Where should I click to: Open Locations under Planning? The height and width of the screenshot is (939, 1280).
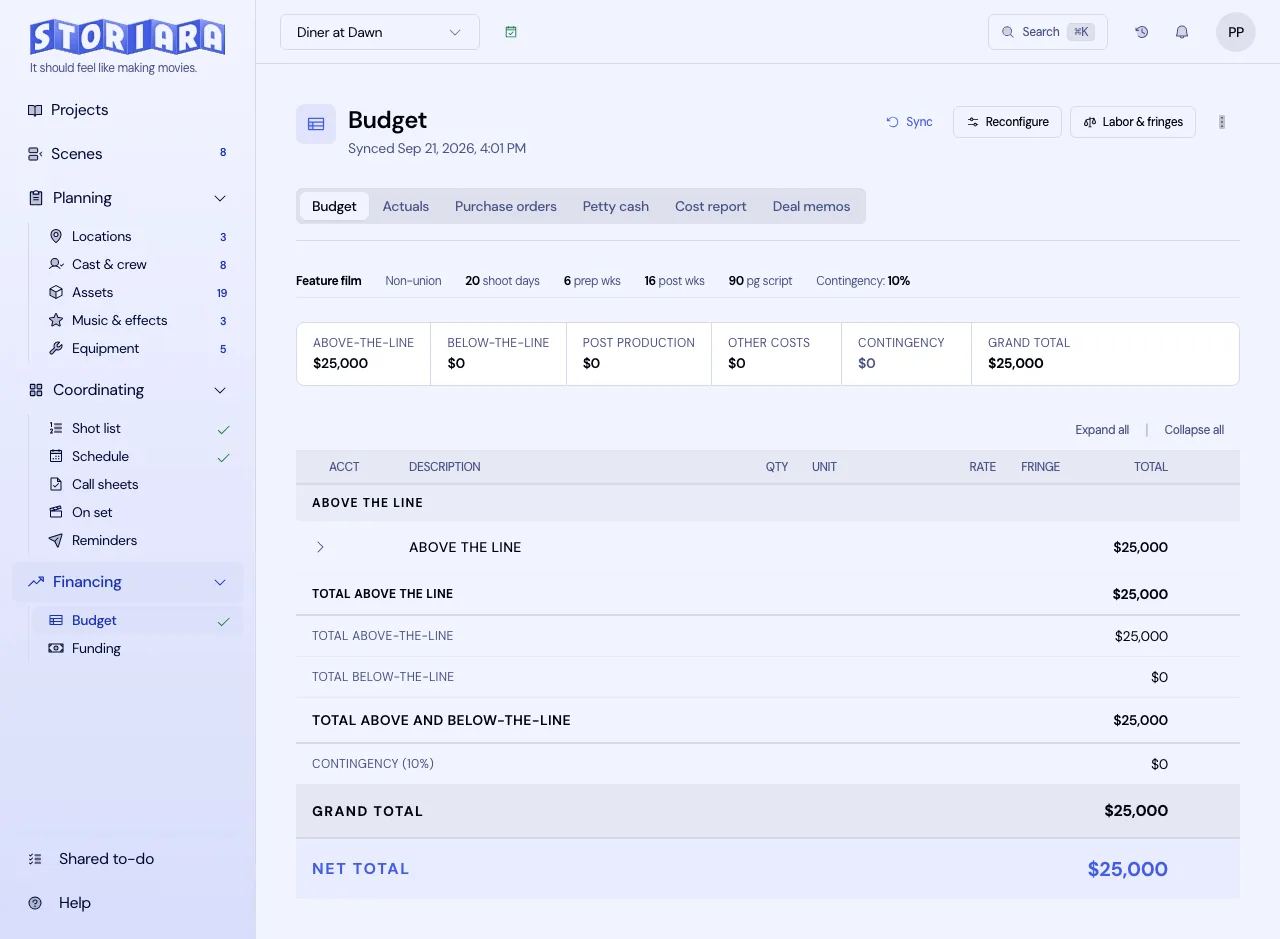coord(138,236)
